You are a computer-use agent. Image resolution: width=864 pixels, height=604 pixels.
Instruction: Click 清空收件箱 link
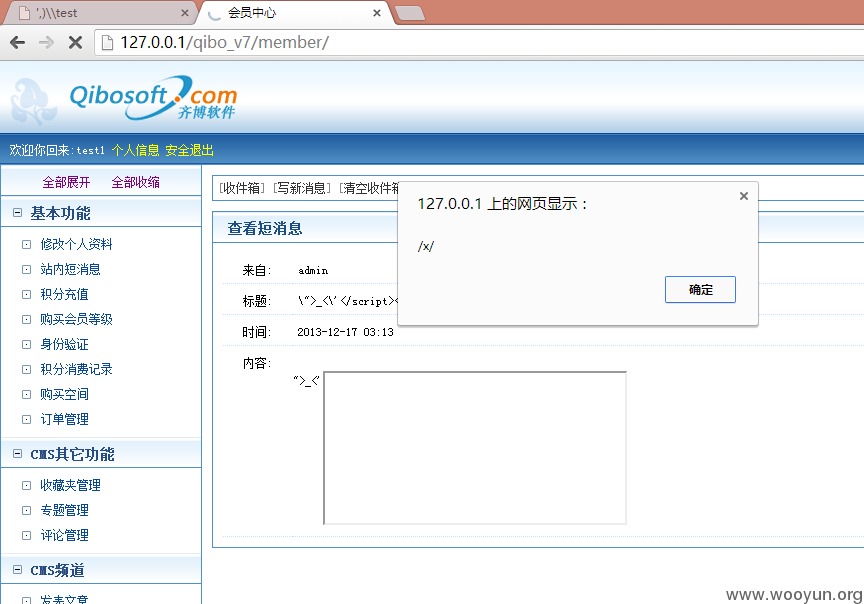click(369, 188)
